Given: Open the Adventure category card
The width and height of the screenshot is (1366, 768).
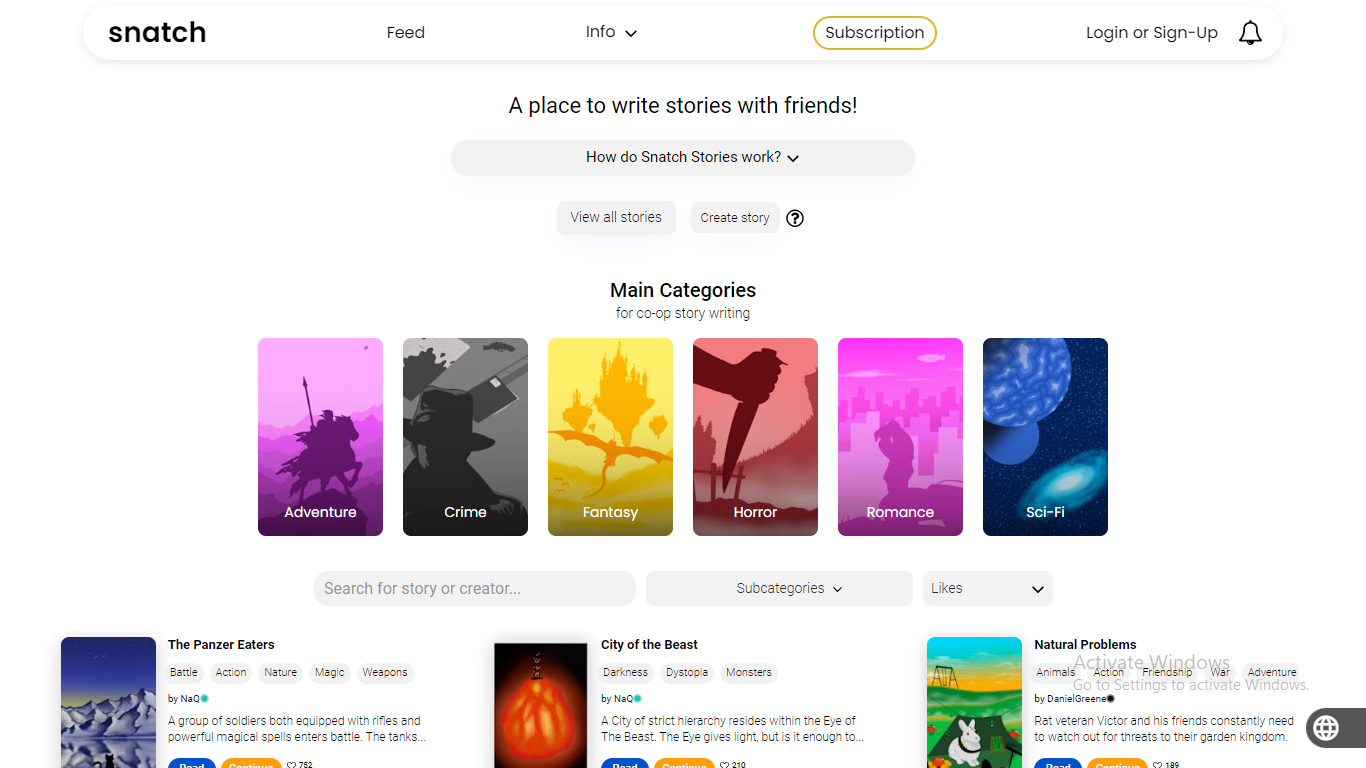Looking at the screenshot, I should (x=320, y=436).
